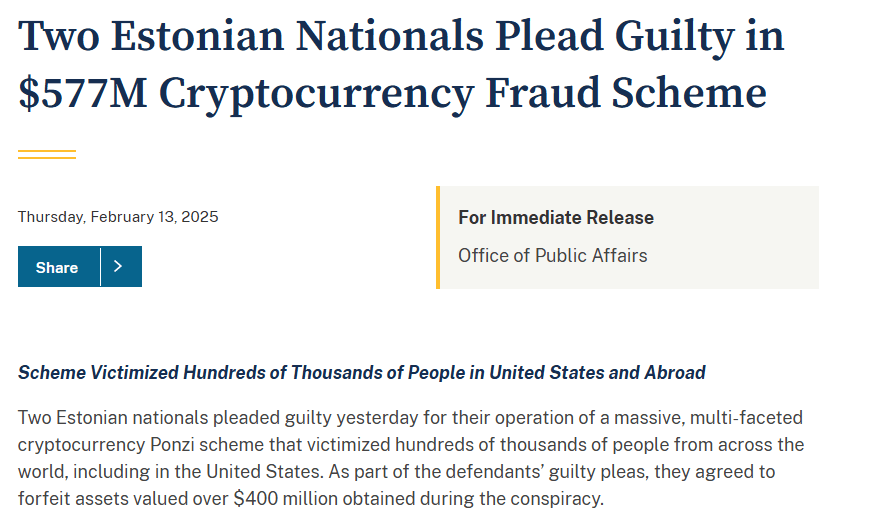892x517 pixels.
Task: Click the word 'Abroad' in the subheading
Action: point(675,373)
